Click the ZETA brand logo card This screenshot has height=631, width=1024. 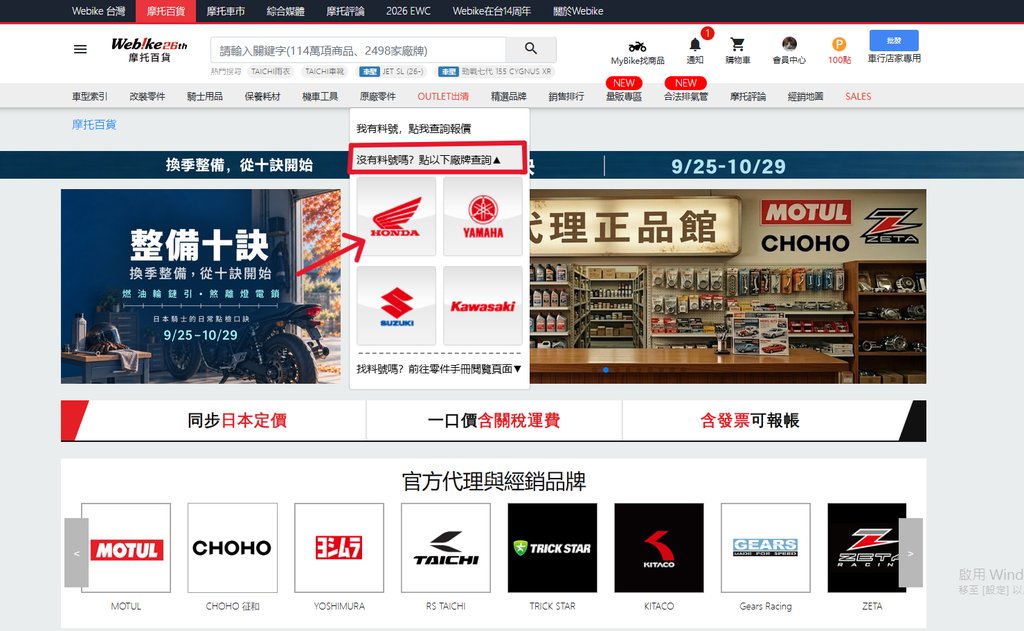tap(867, 547)
